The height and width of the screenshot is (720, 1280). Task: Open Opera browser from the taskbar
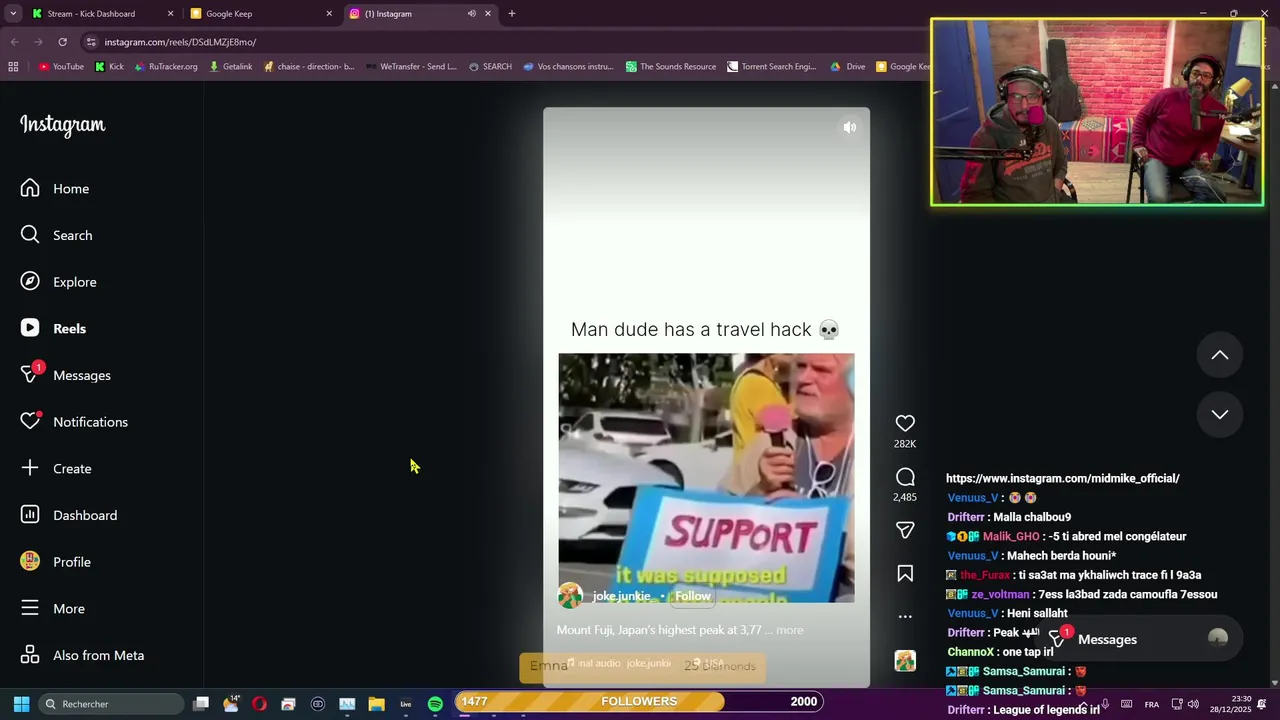(259, 704)
